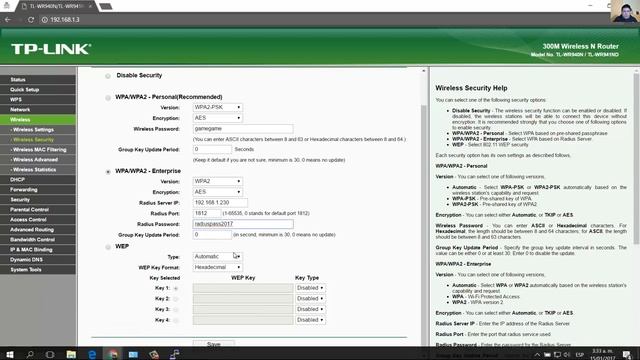This screenshot has width=640, height=360.
Task: Choose Key 3 radio button
Action: pyautogui.click(x=176, y=309)
